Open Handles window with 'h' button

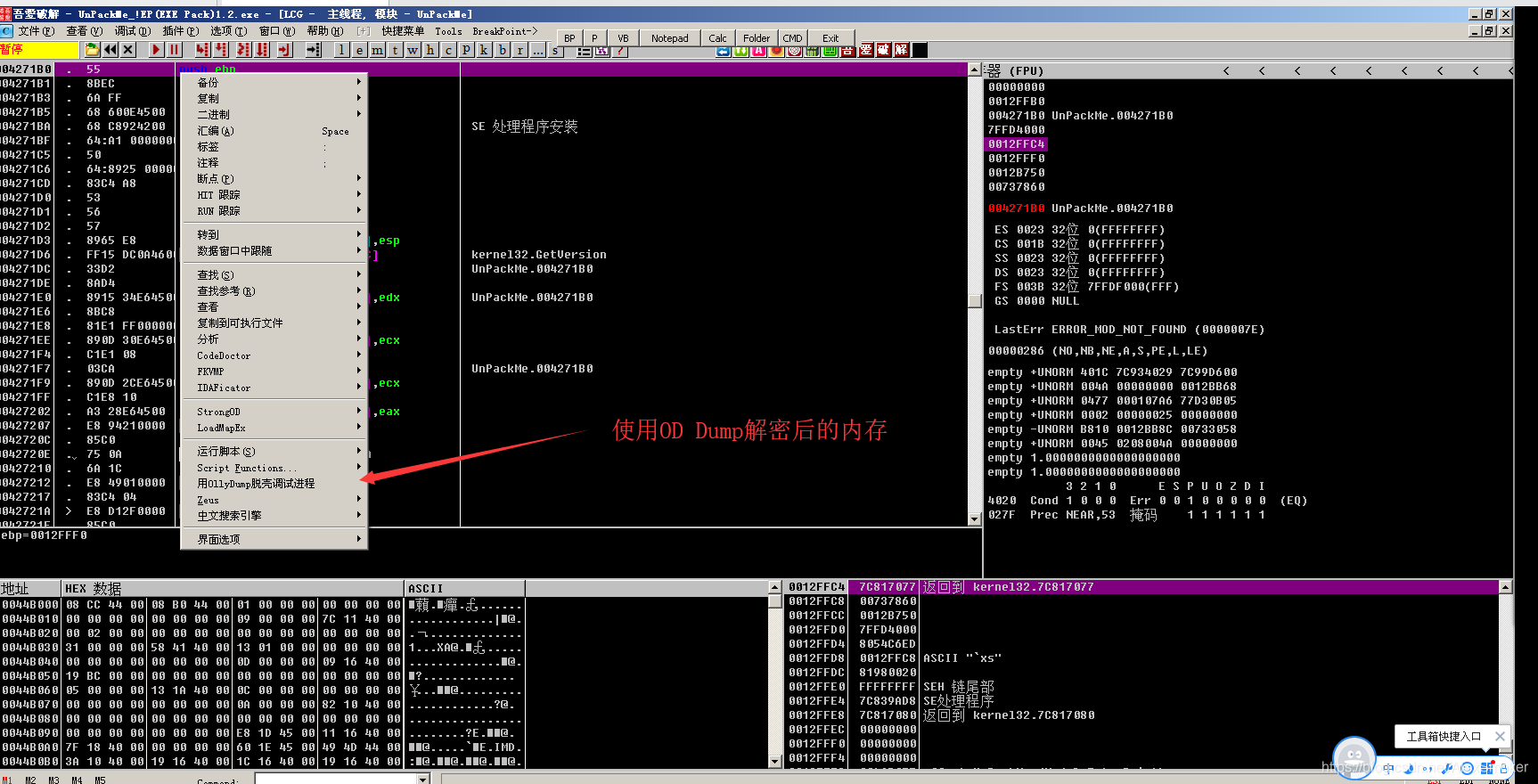click(x=430, y=50)
